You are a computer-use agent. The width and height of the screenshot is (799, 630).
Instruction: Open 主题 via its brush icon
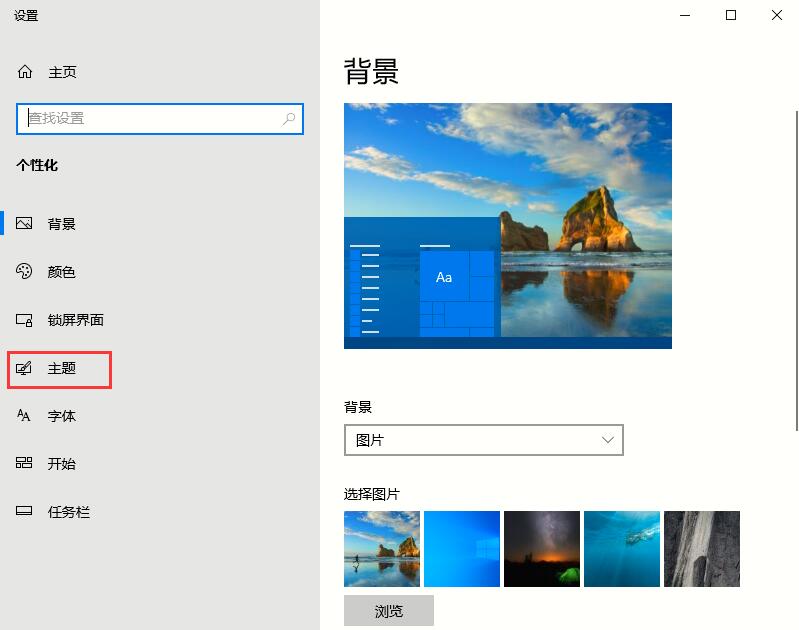(25, 368)
